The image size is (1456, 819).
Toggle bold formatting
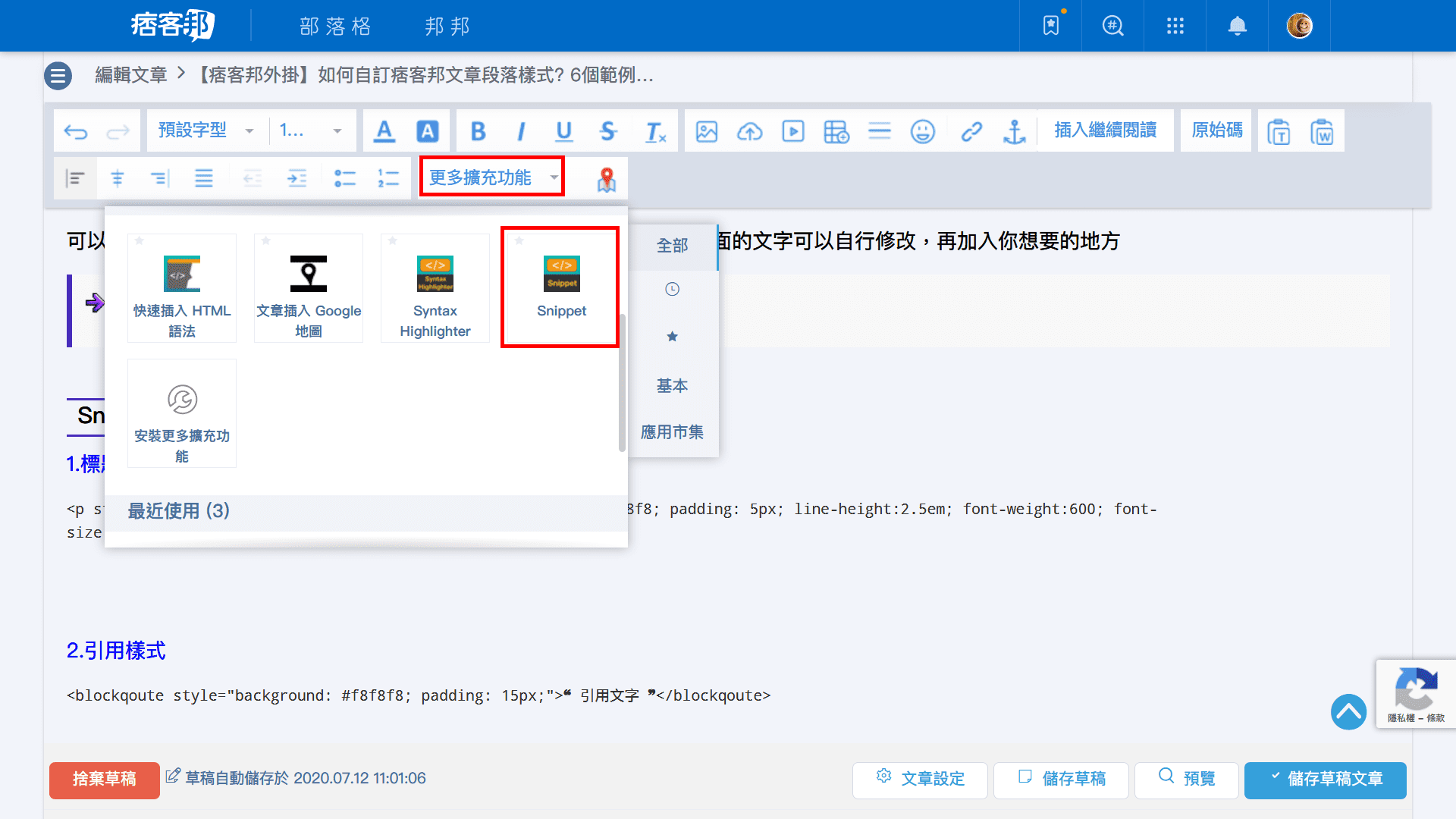click(x=478, y=130)
